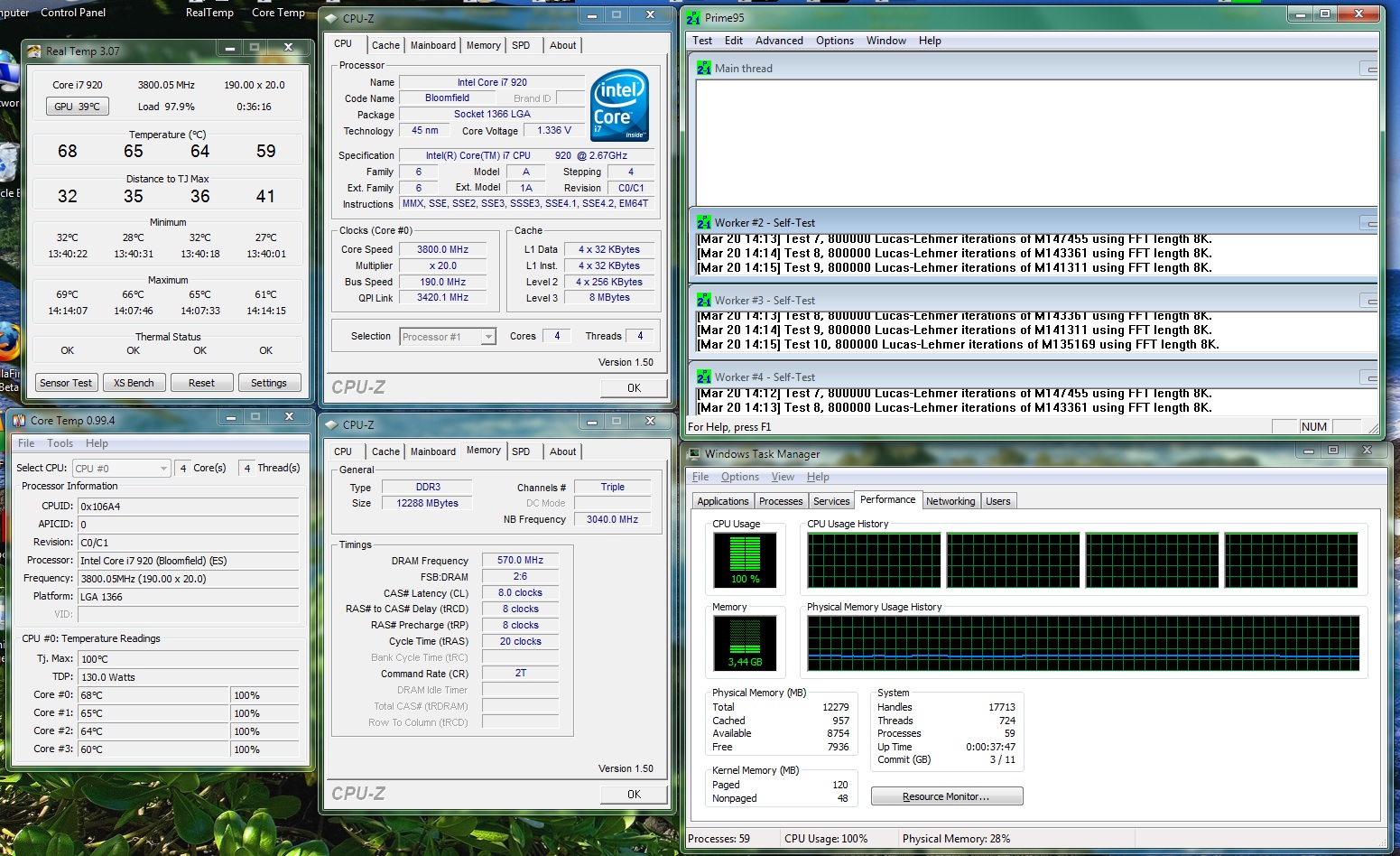The height and width of the screenshot is (856, 1400).
Task: Open Users tab in Task Manager
Action: click(998, 501)
